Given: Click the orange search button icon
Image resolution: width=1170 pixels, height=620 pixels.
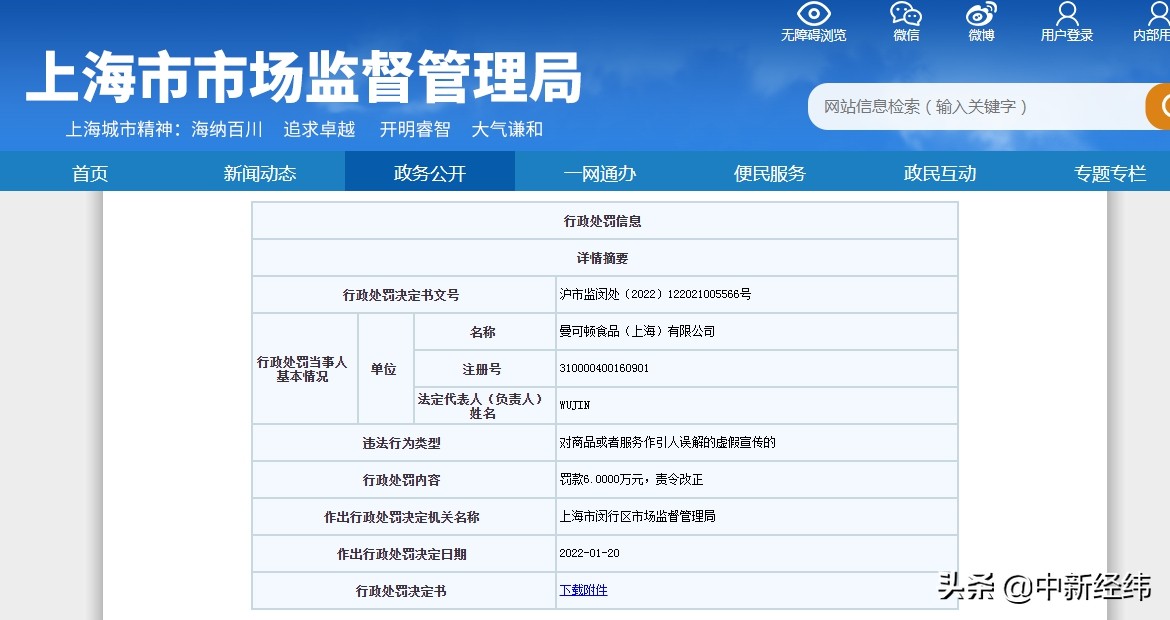Looking at the screenshot, I should 1159,107.
